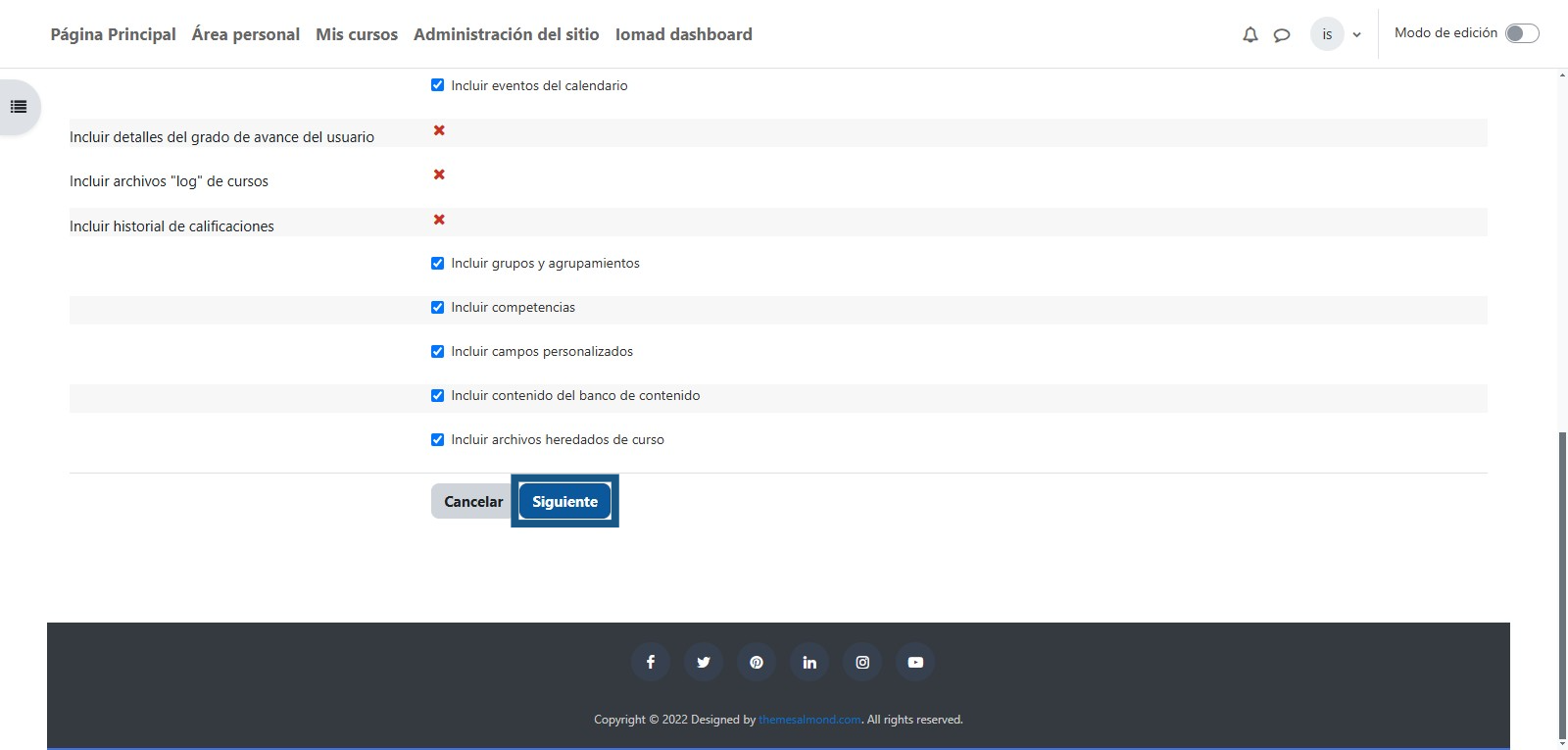Uncheck Incluir competencias checkbox
This screenshot has width=1568, height=750.
438,307
